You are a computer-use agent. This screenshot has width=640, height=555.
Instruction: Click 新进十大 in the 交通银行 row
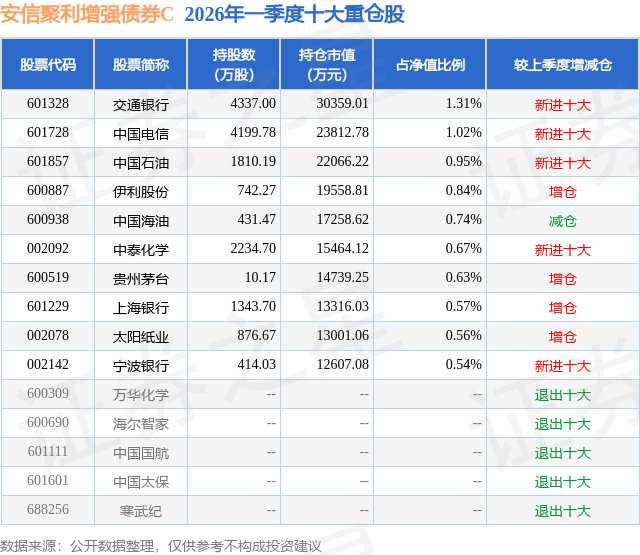point(563,105)
